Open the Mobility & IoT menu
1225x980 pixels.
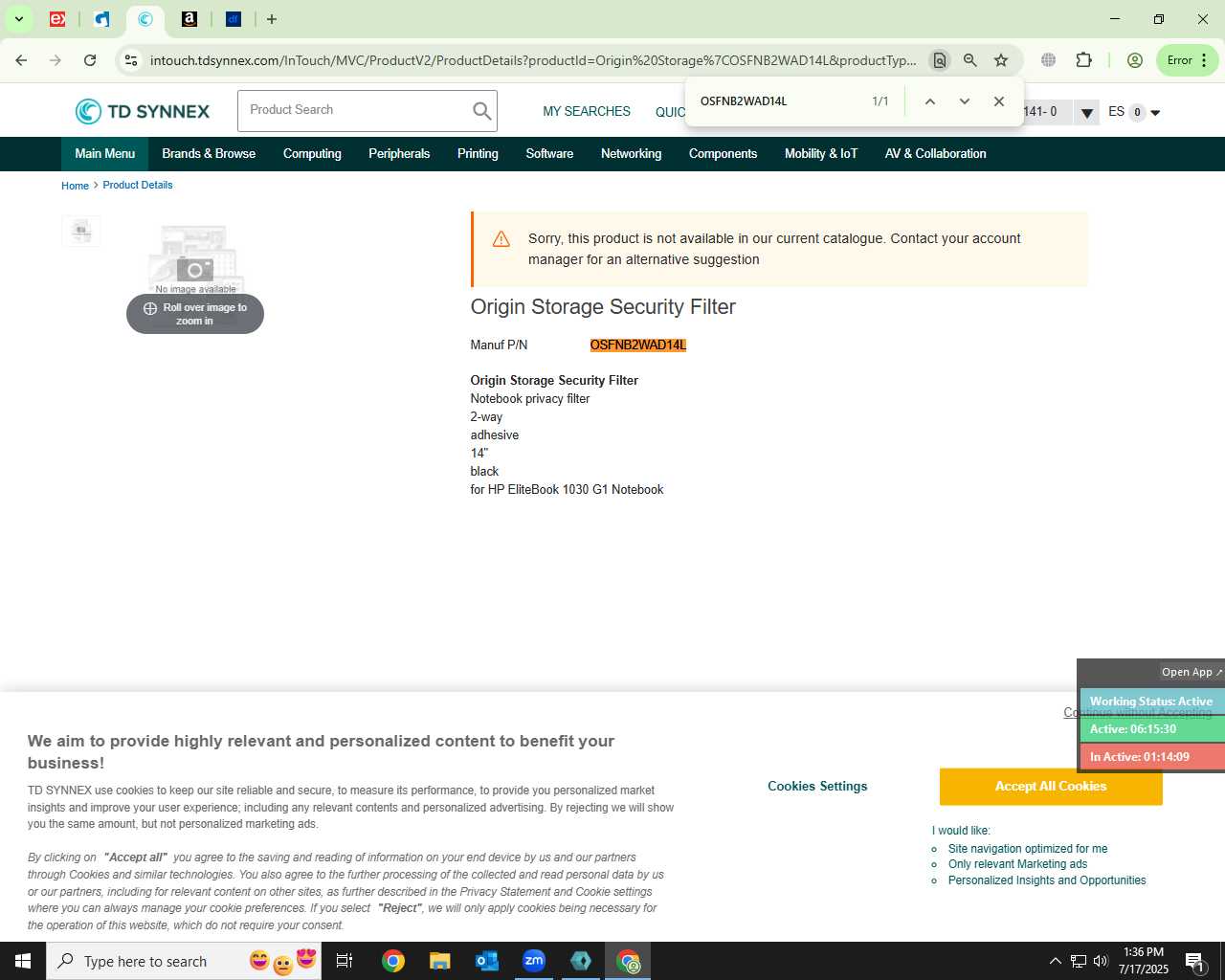(821, 154)
